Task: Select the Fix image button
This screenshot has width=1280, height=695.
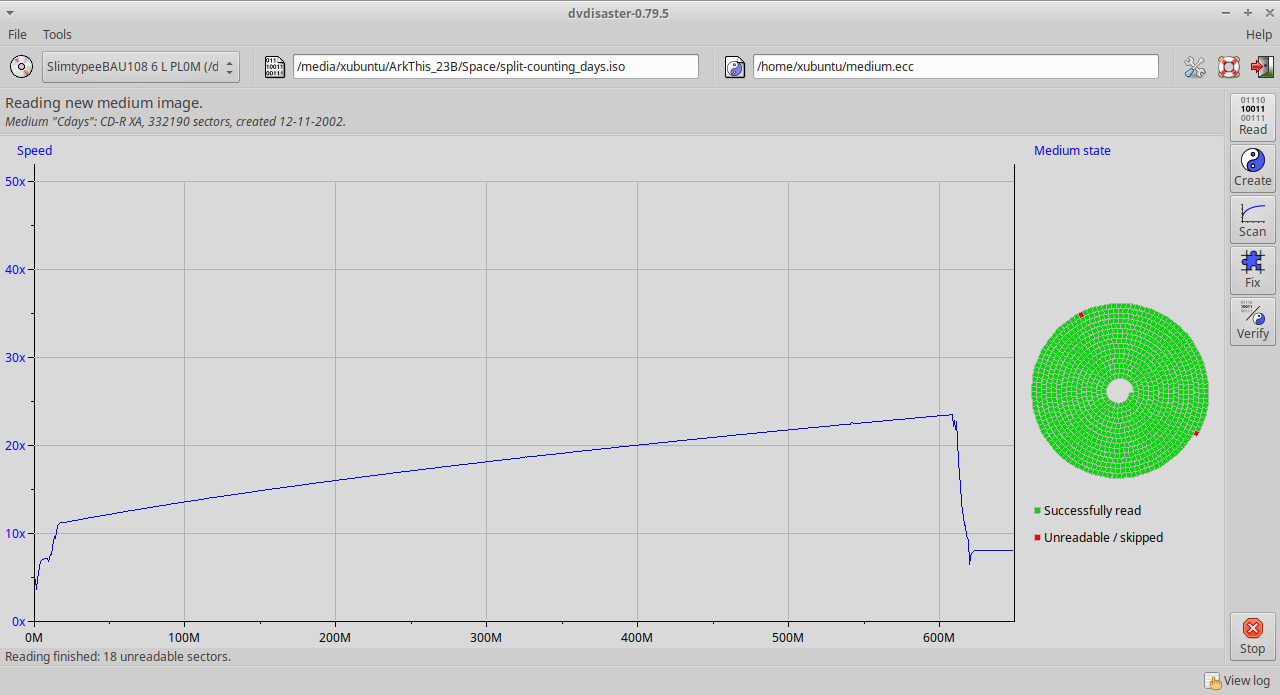Action: [1252, 270]
